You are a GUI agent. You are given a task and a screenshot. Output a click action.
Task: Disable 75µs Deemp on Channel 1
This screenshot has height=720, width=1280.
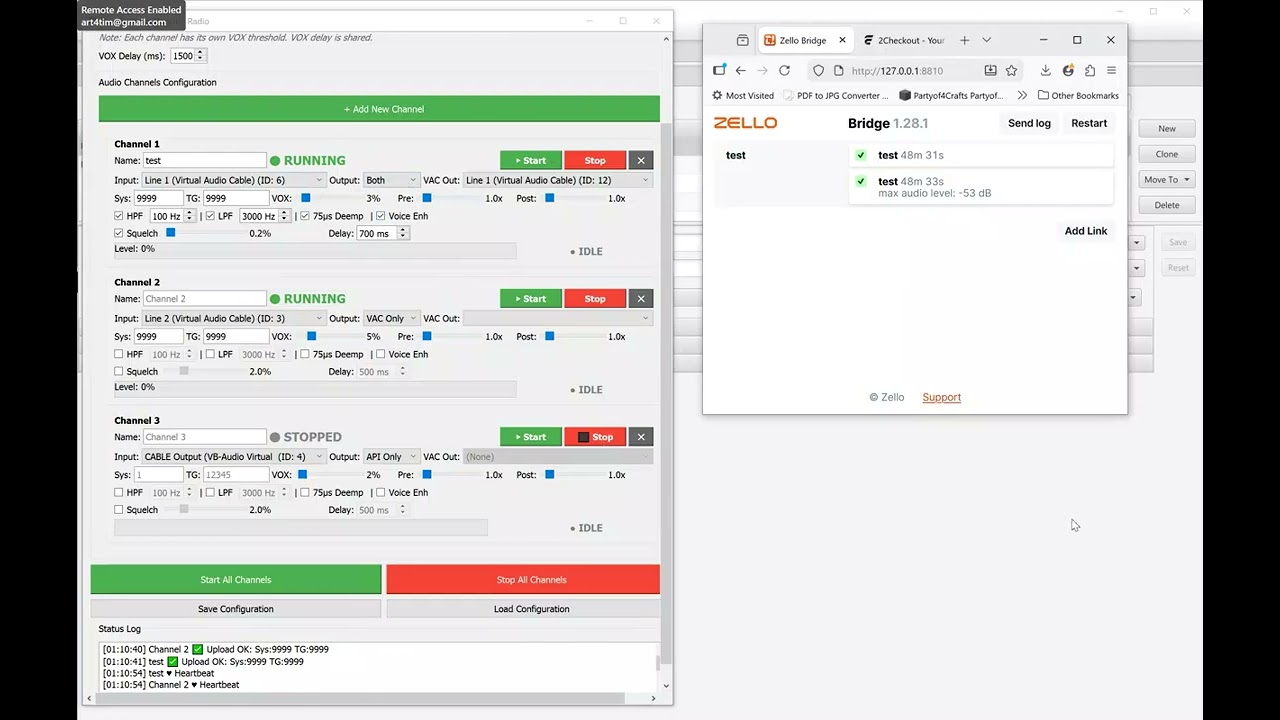point(304,216)
